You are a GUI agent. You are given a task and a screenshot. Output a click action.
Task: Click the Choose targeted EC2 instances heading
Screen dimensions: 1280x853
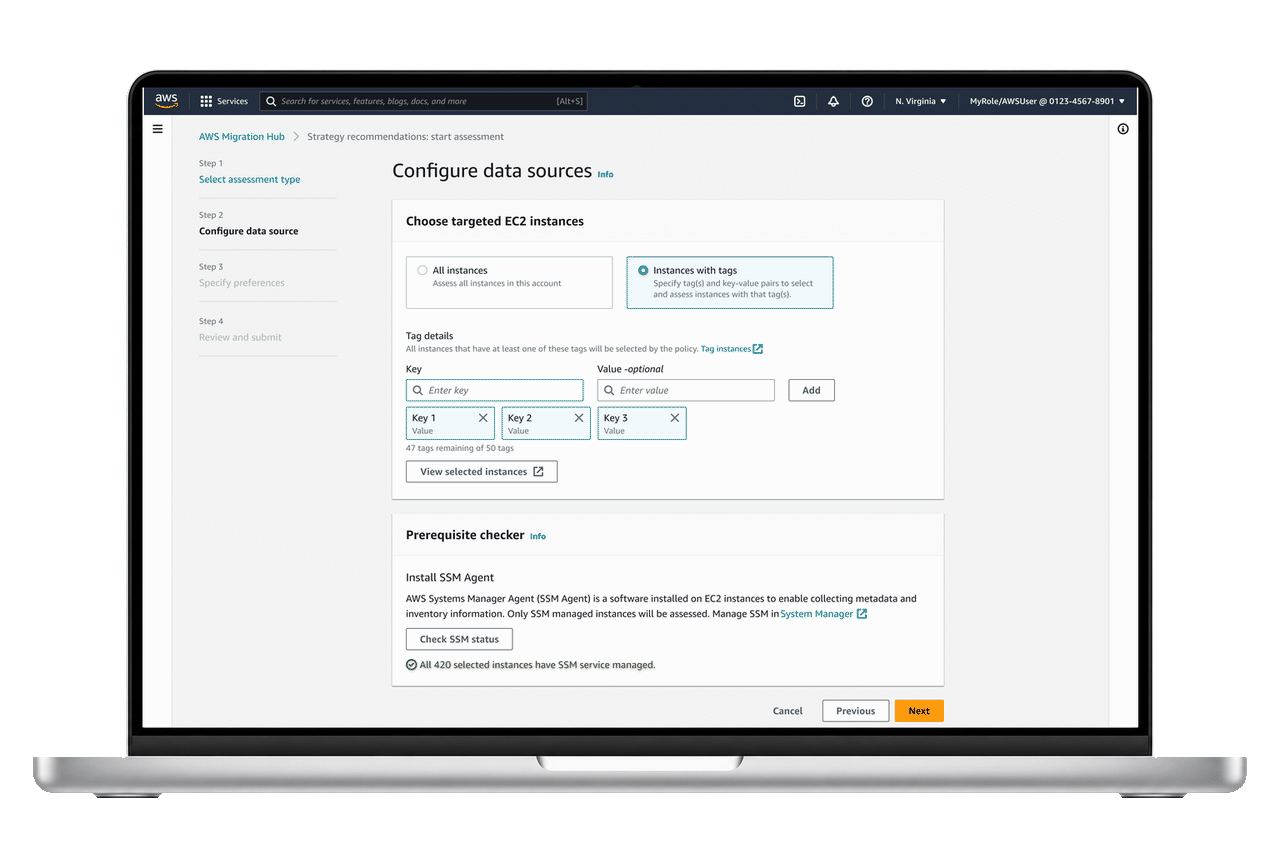[495, 221]
